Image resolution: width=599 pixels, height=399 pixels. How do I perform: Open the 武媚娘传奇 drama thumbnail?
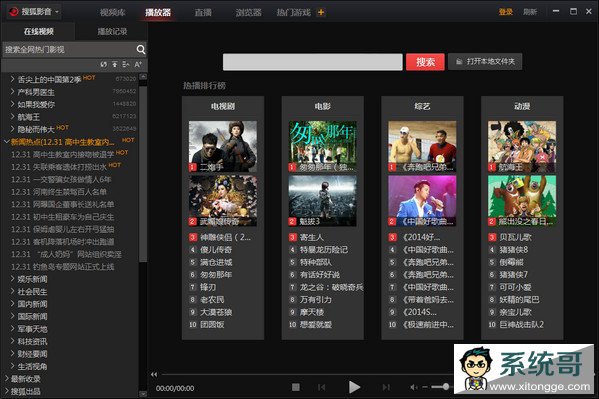[x=223, y=201]
